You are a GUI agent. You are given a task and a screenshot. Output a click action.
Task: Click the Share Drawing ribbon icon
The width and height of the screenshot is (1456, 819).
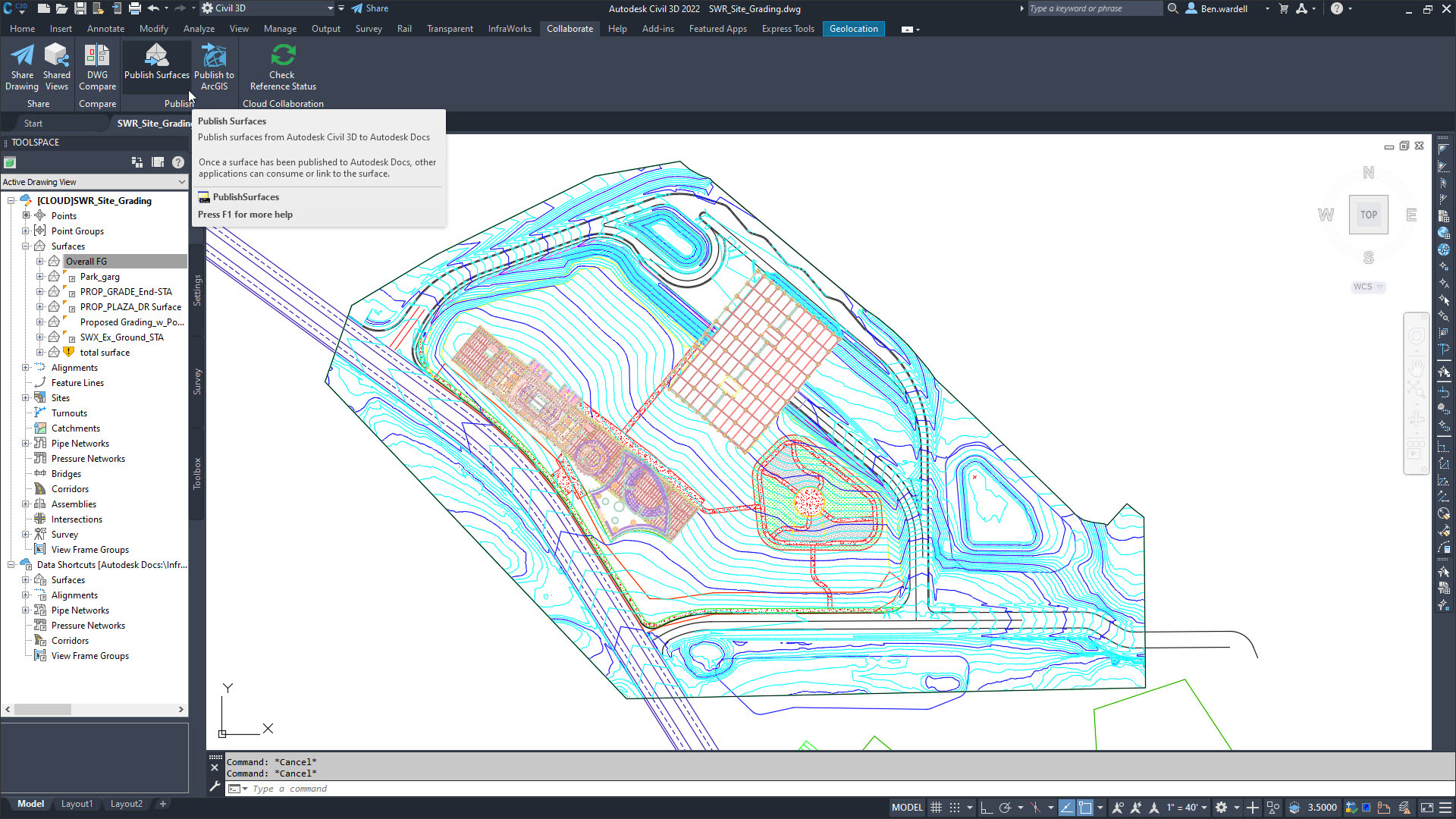click(x=22, y=67)
